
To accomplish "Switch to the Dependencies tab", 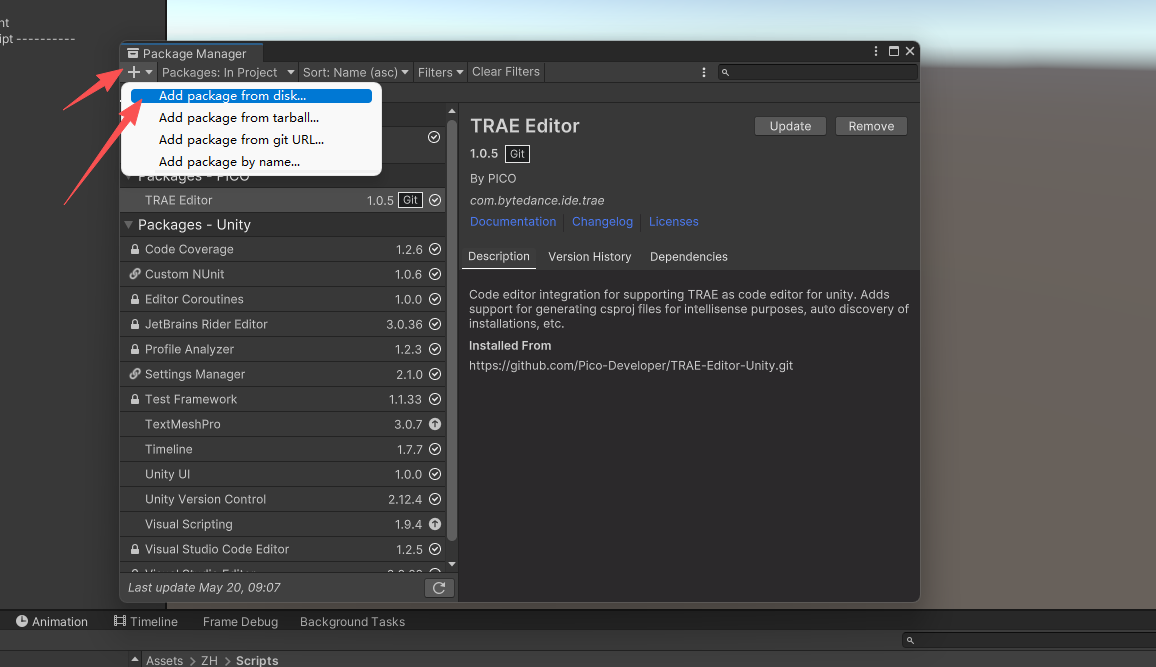I will [689, 256].
